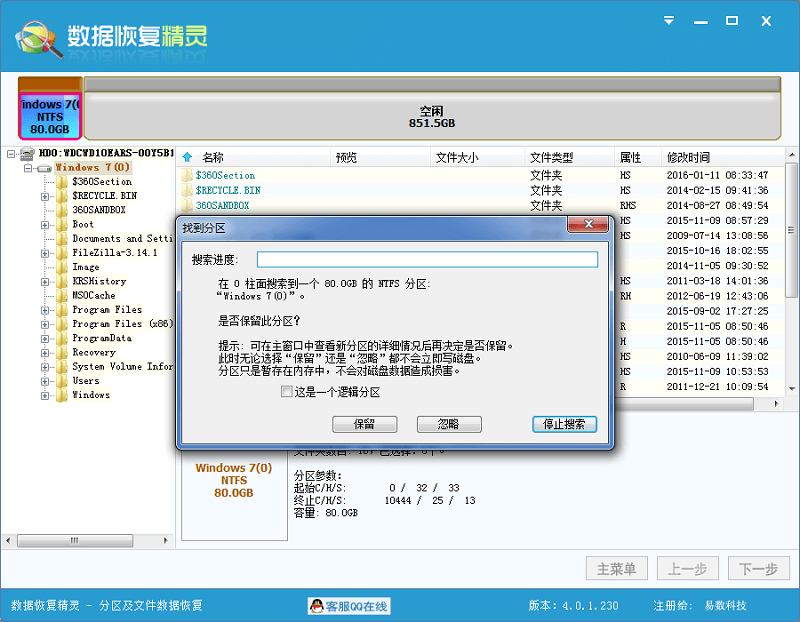Expand the Program Files folder node
This screenshot has width=800, height=622.
(x=45, y=310)
